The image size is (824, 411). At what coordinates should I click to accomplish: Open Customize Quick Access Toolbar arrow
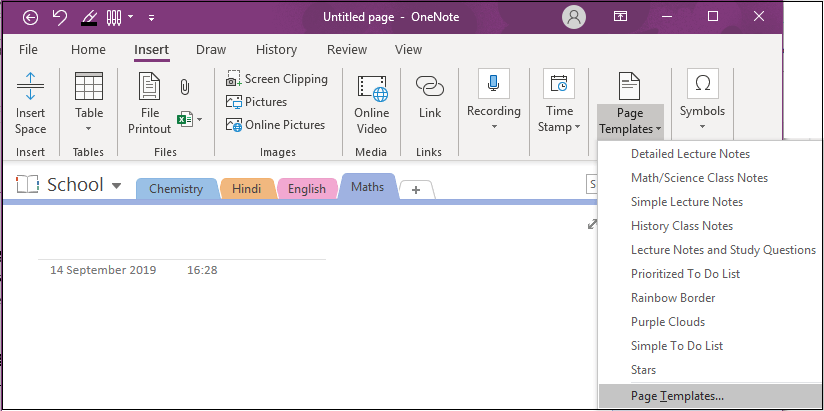(151, 18)
